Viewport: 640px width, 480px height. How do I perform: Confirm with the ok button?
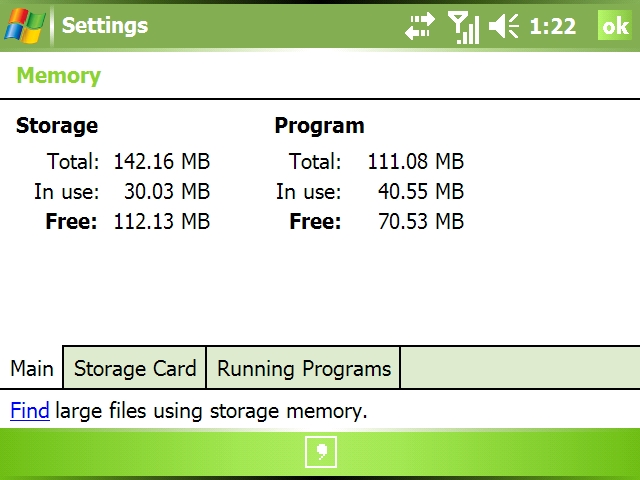pyautogui.click(x=615, y=25)
